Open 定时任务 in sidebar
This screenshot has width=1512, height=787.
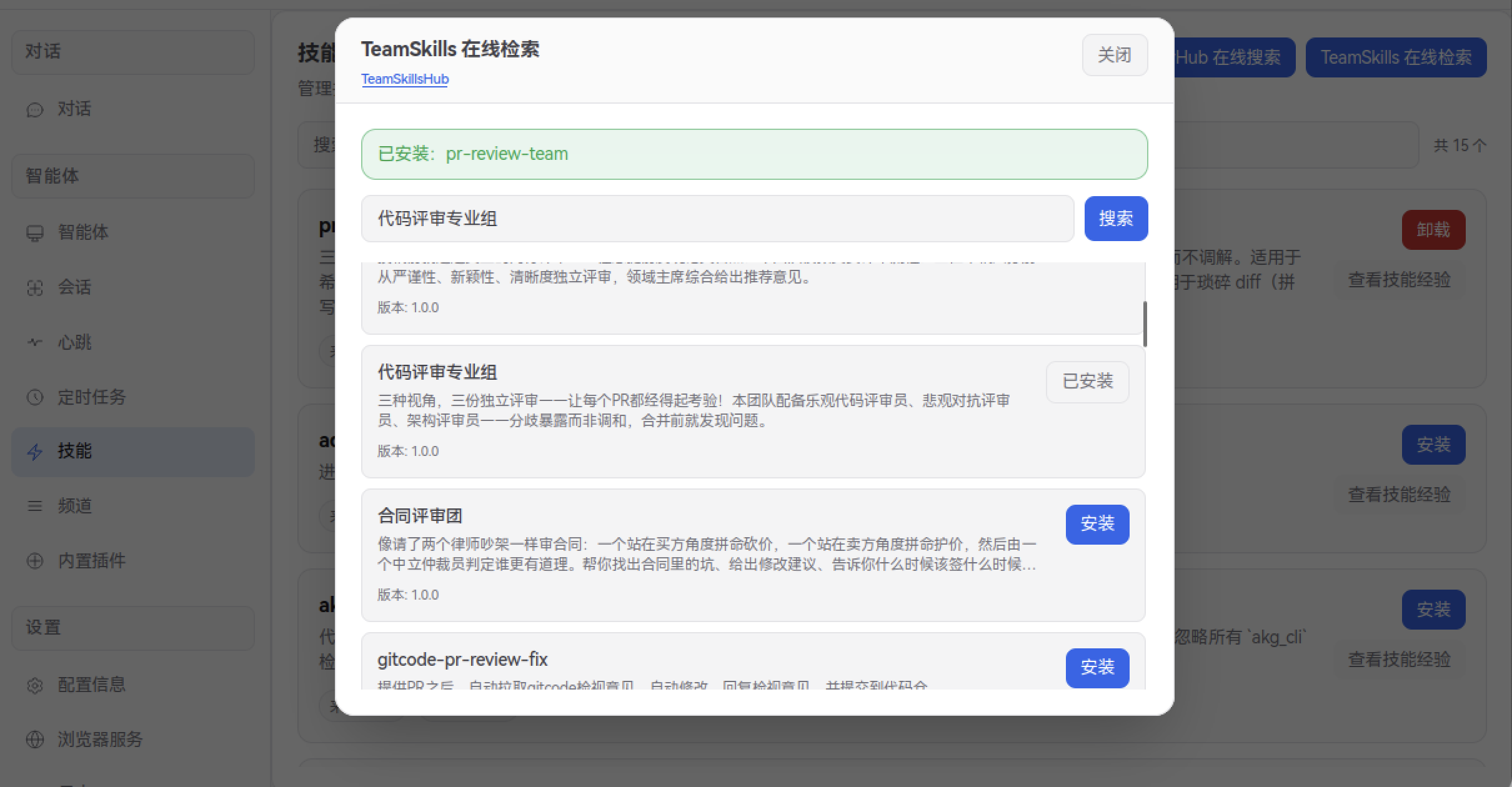tap(133, 397)
